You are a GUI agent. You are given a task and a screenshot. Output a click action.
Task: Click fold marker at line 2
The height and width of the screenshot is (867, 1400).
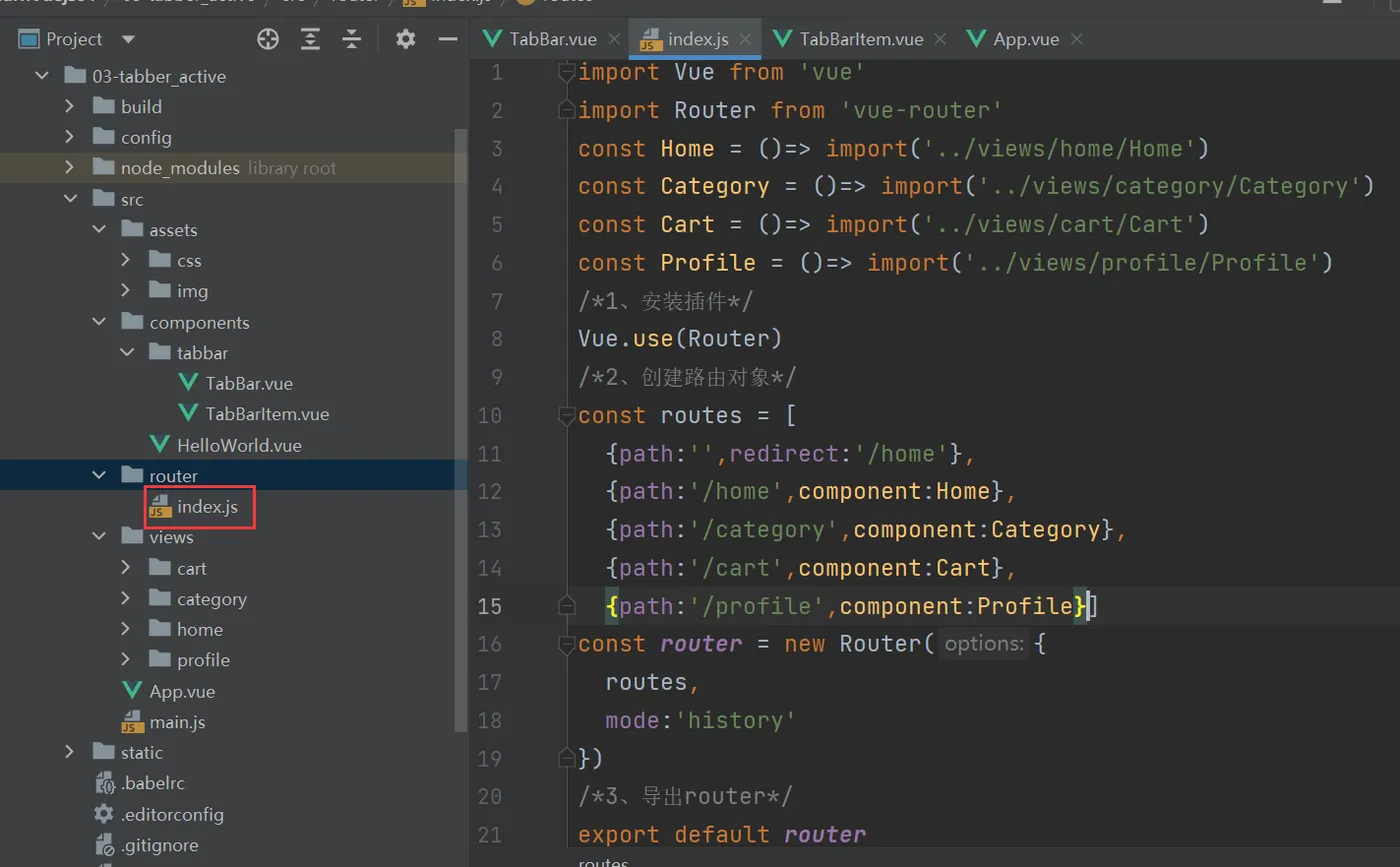click(566, 110)
